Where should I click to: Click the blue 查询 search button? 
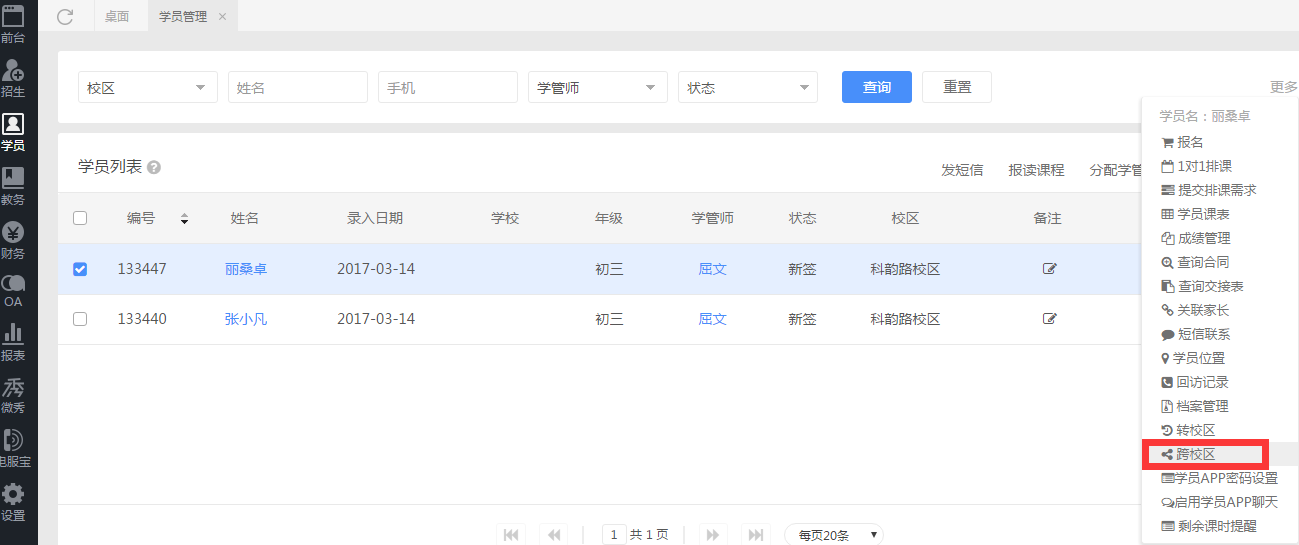[877, 87]
